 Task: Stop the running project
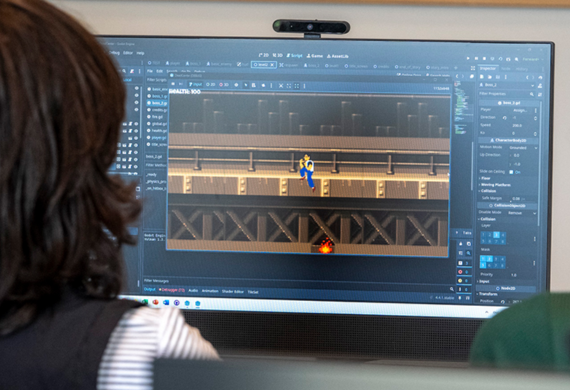[484, 59]
